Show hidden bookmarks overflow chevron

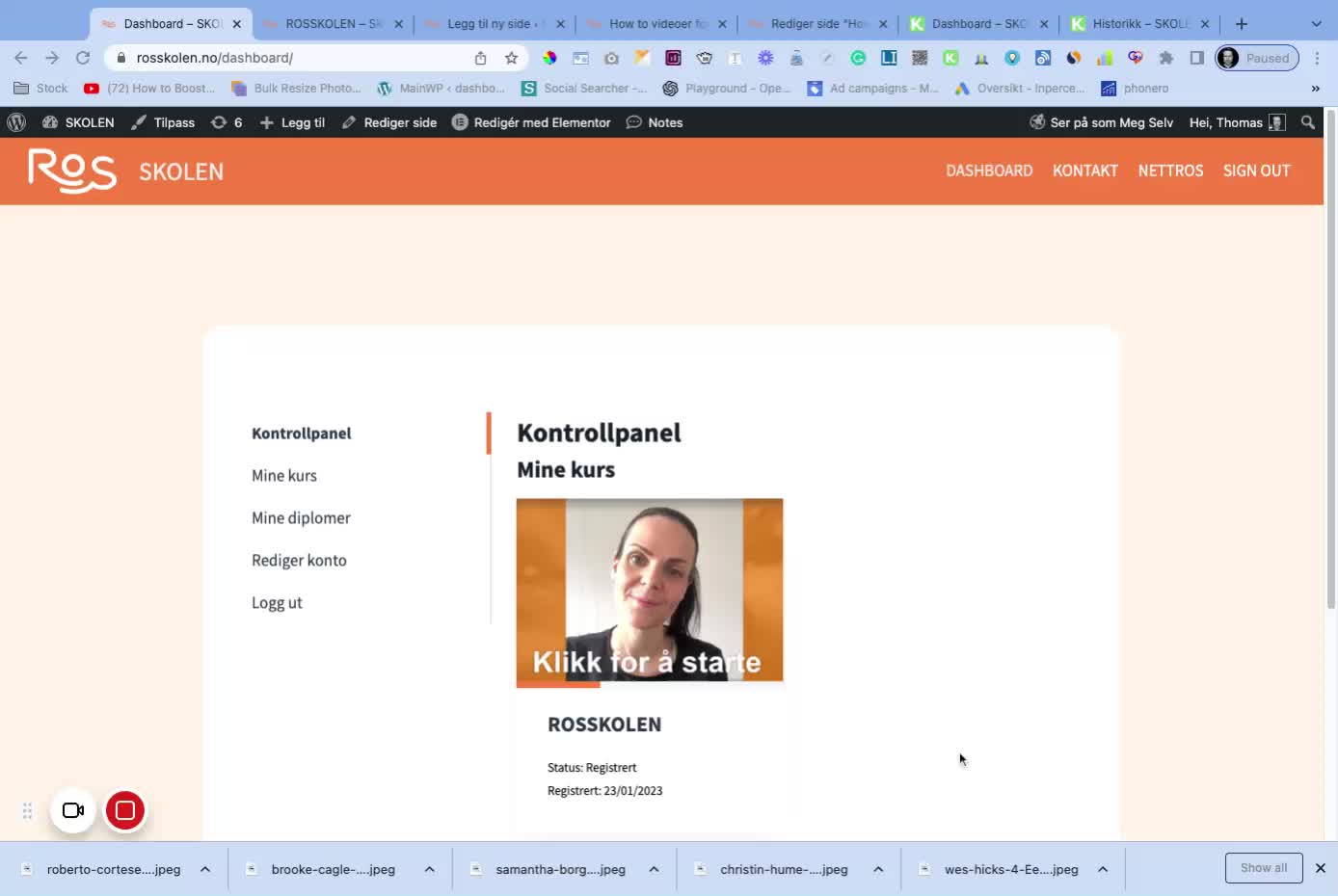coord(1315,89)
